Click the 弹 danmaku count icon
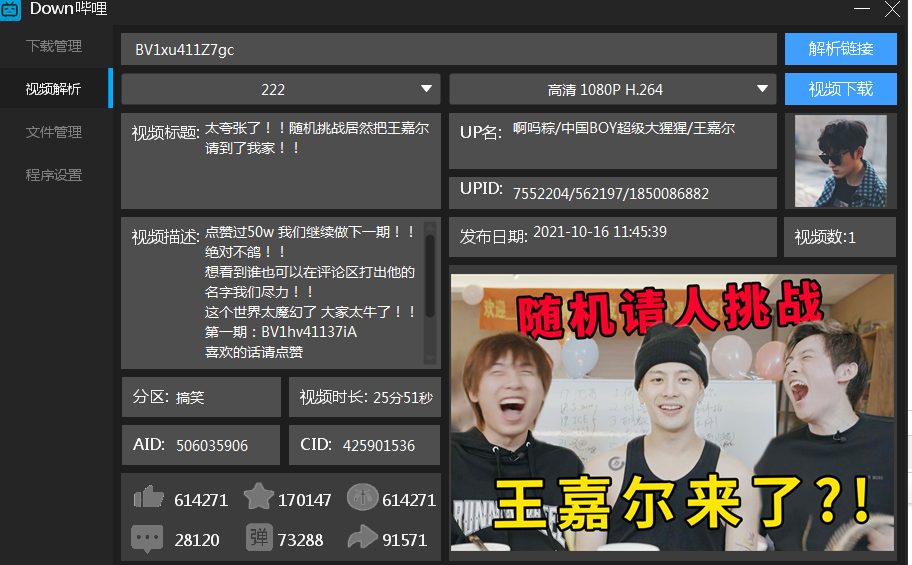Viewport: 912px width, 565px height. [259, 537]
